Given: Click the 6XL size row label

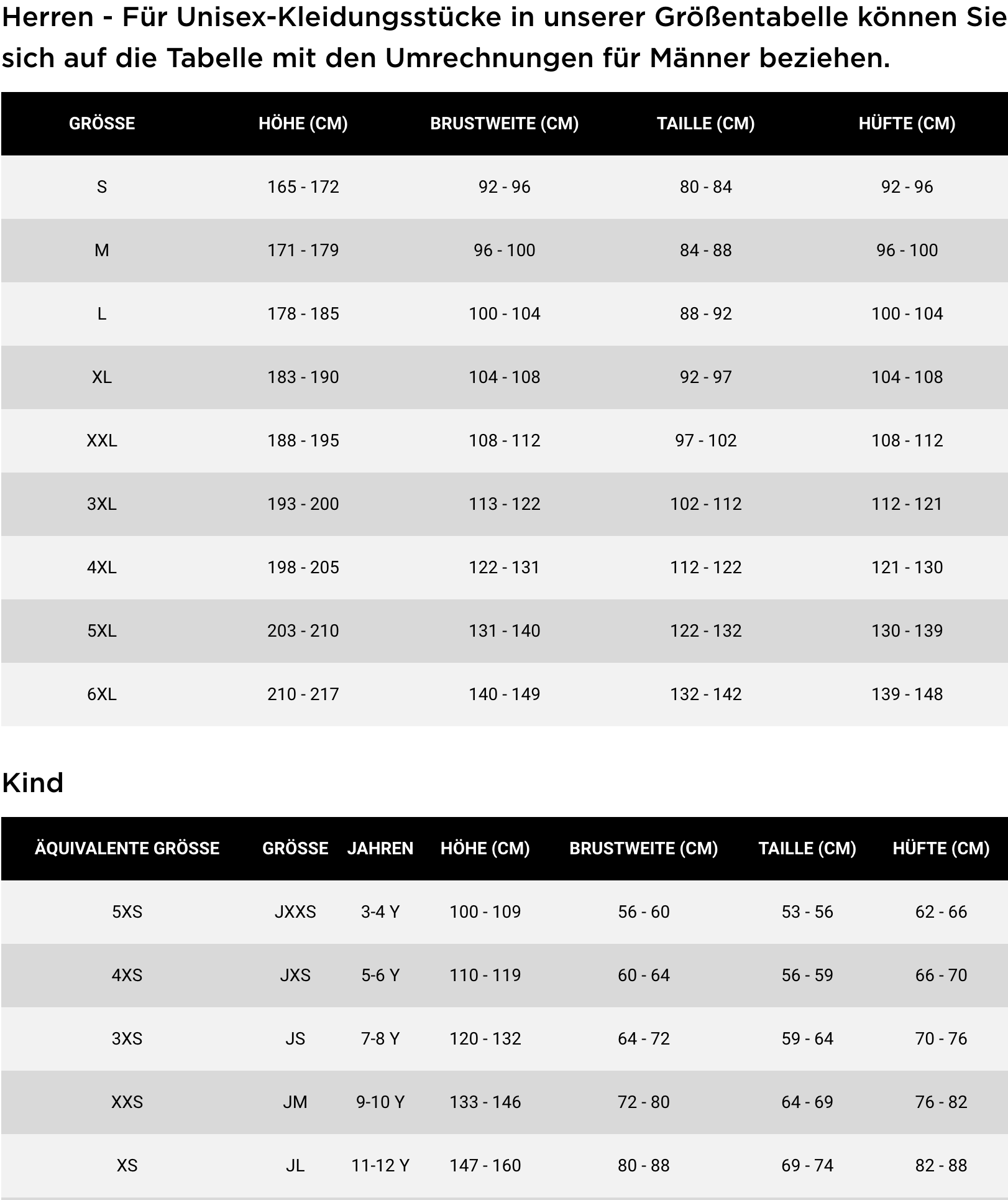Looking at the screenshot, I should pyautogui.click(x=102, y=695).
